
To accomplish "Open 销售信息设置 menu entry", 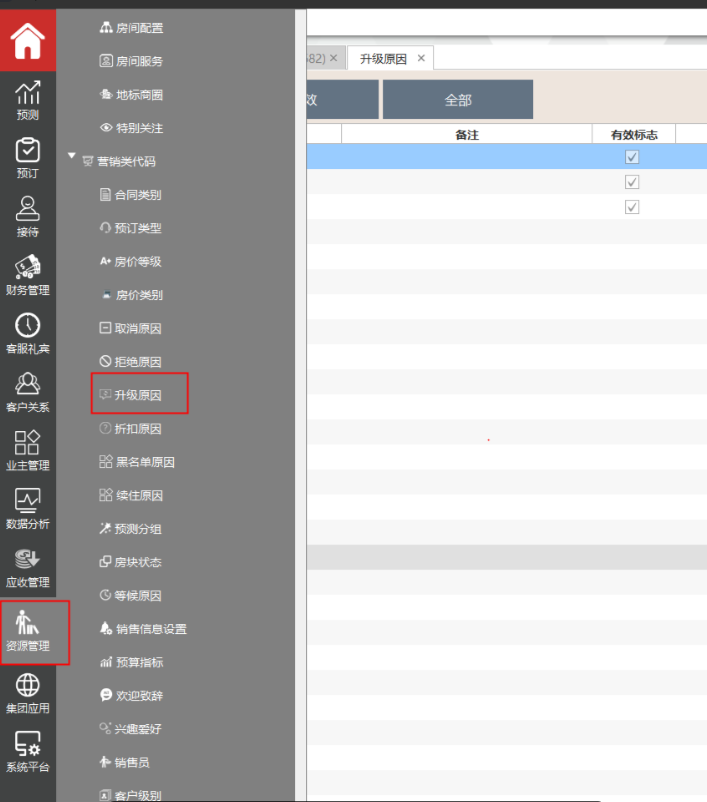I will point(150,629).
